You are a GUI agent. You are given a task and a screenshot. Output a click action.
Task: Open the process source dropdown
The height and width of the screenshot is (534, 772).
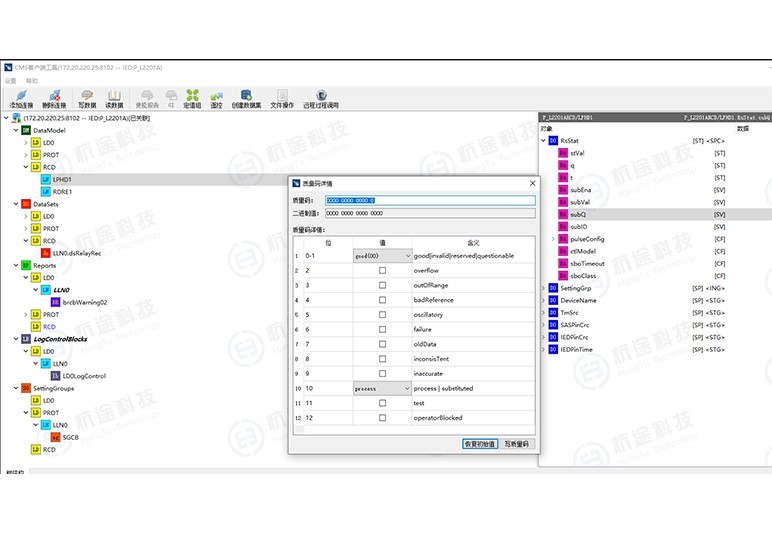pyautogui.click(x=382, y=387)
